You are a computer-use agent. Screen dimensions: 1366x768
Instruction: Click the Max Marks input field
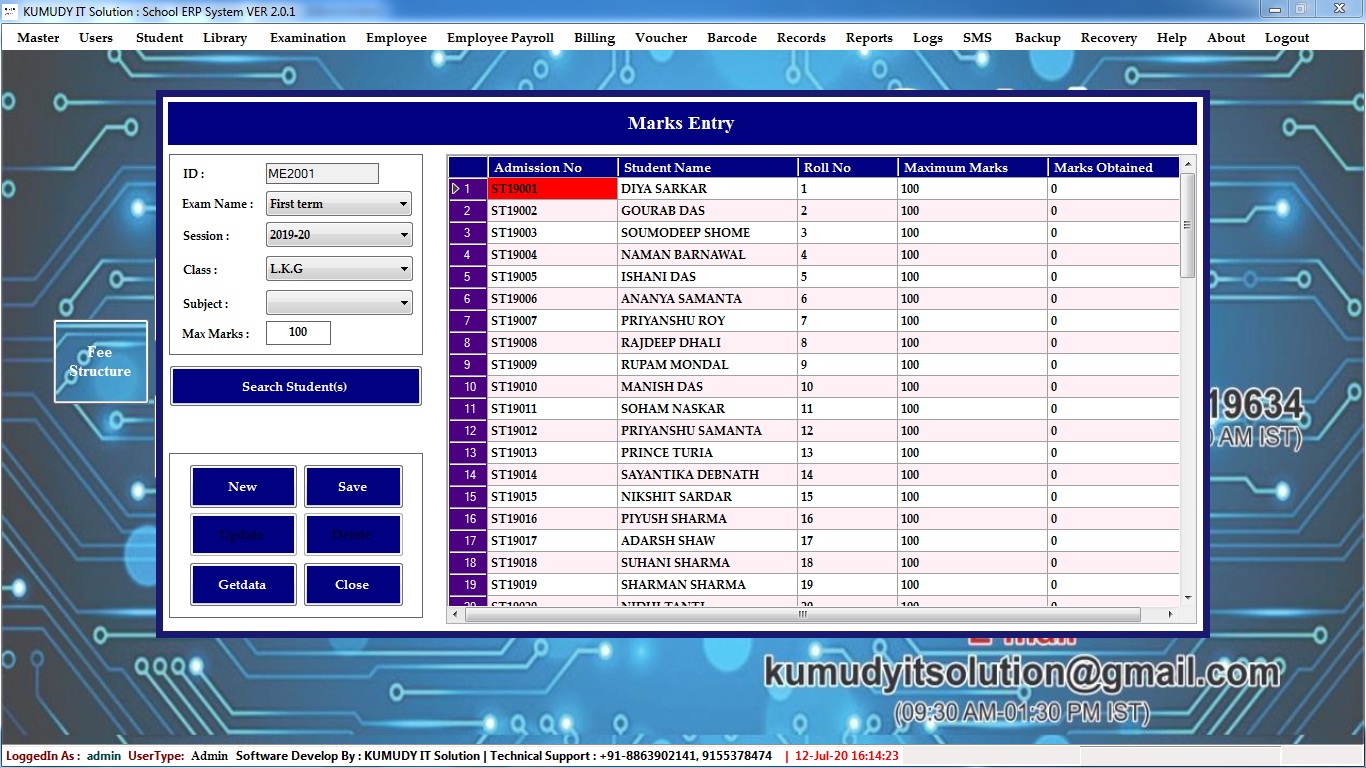click(298, 333)
